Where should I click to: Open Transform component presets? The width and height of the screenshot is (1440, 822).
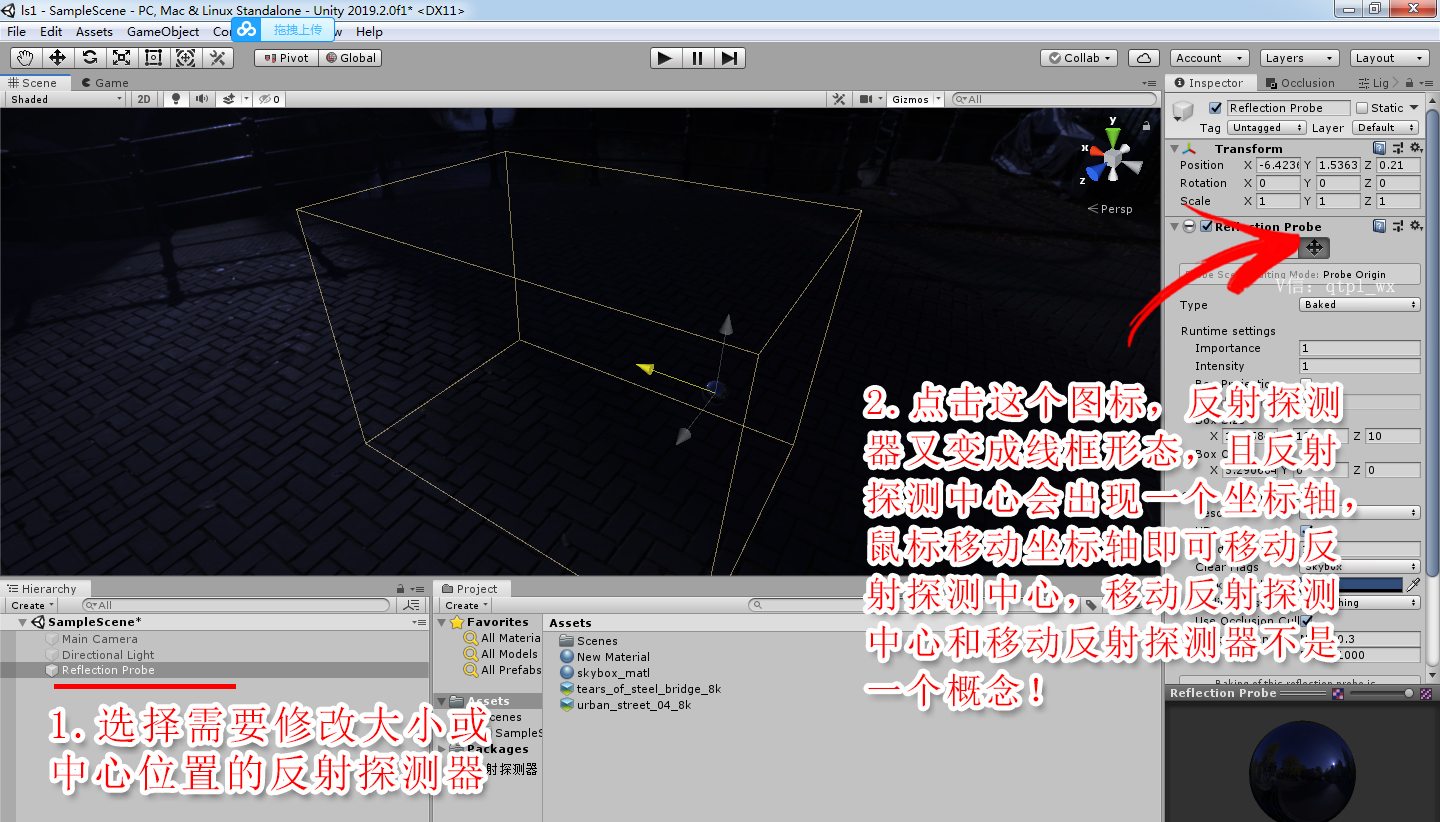click(x=1398, y=148)
